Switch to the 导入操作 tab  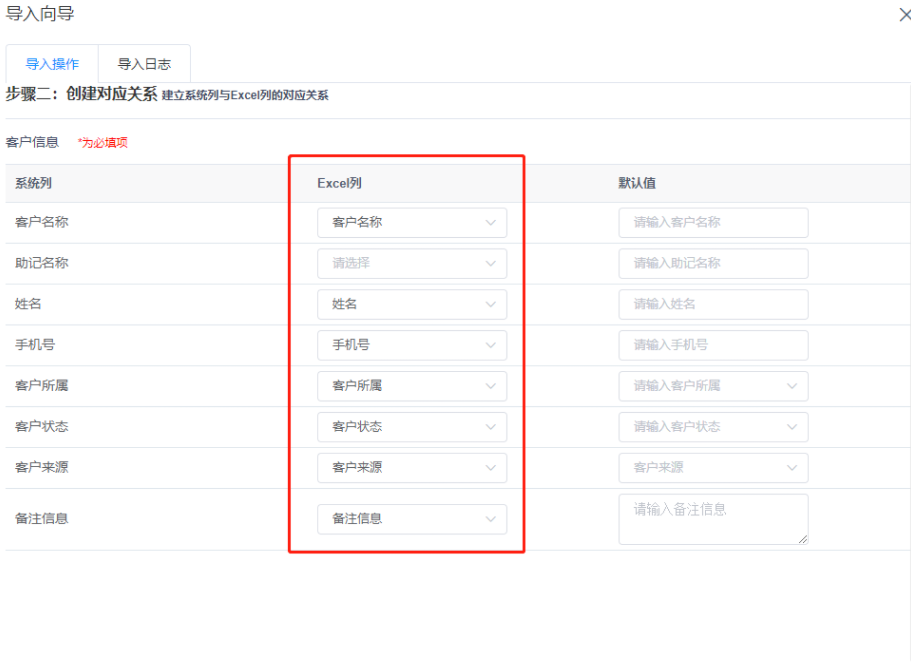52,63
